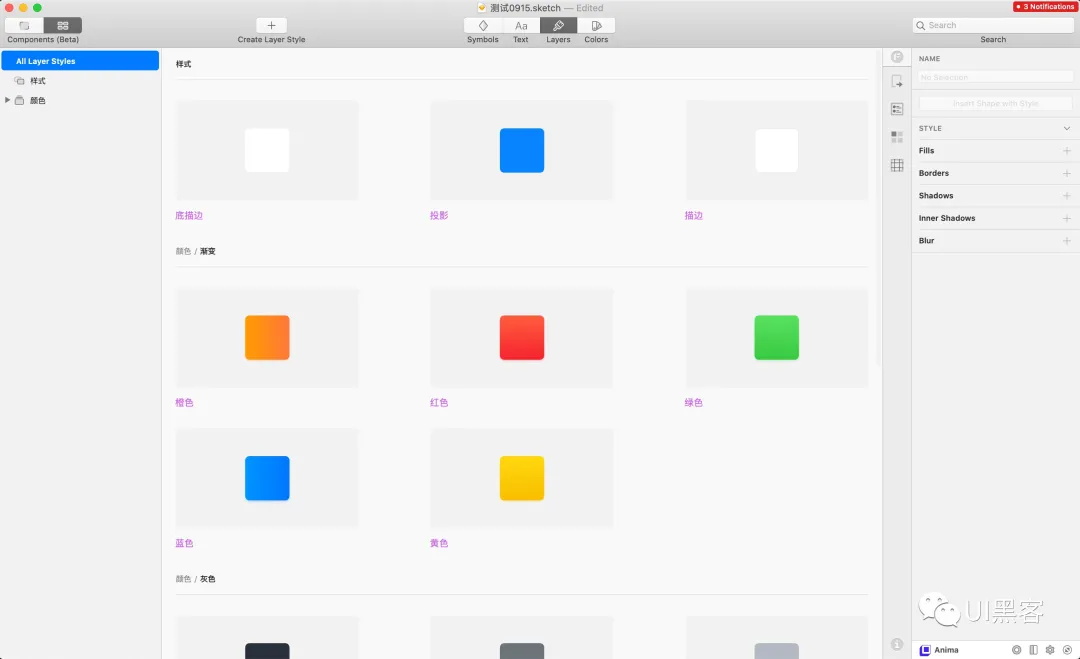The image size is (1080, 659).
Task: Switch to the Canvas view button
Action: [x=24, y=25]
